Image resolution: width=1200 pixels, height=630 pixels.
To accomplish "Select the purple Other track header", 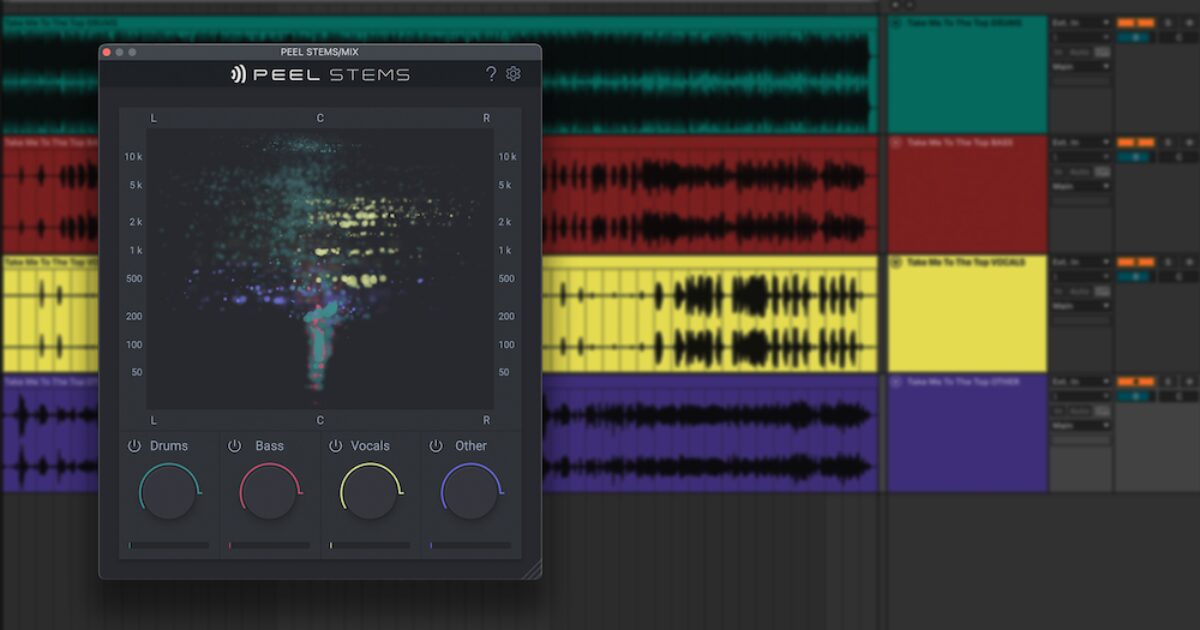I will [x=966, y=433].
